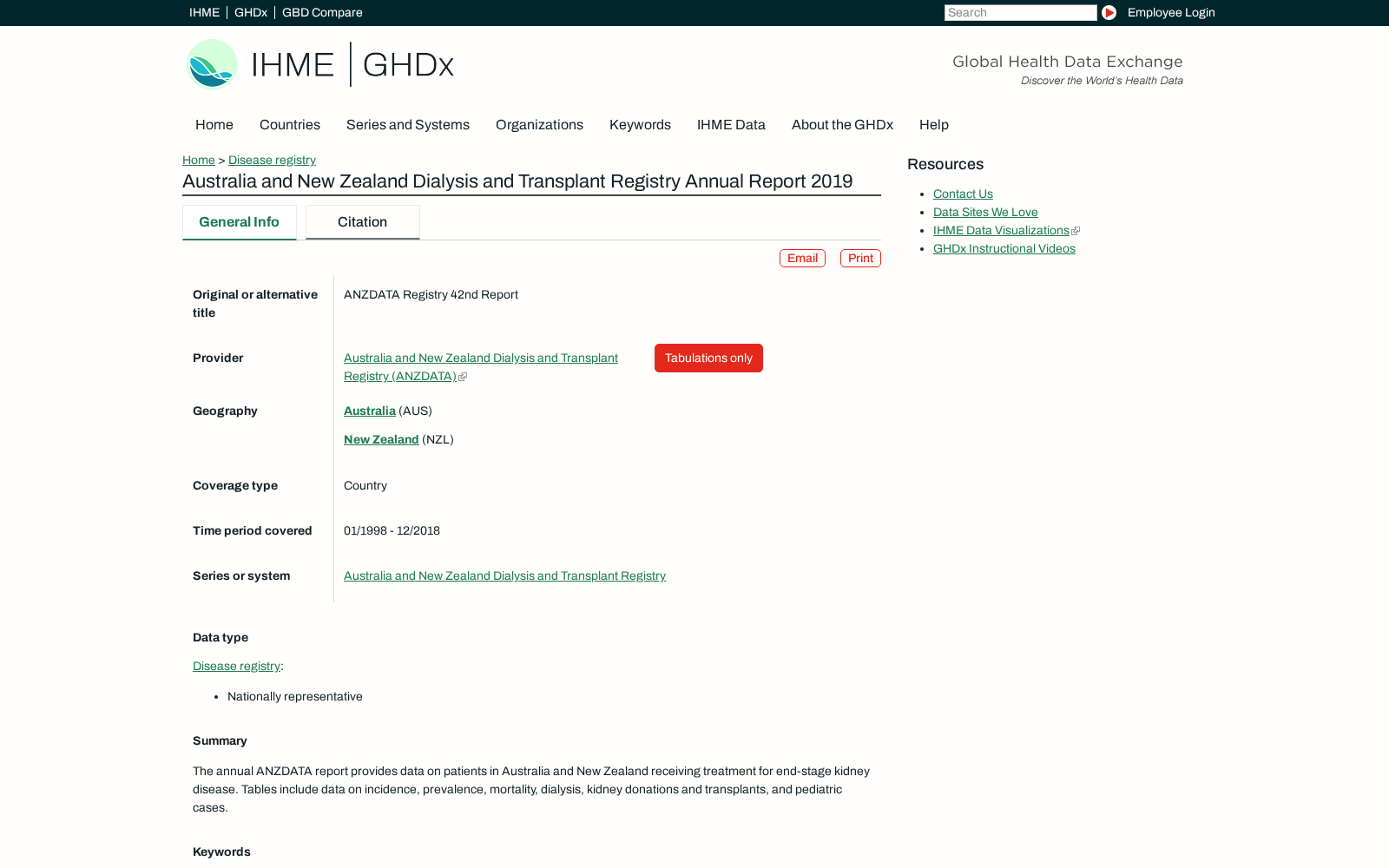Open the ANZDATA provider link
Viewport: 1389px width, 868px height.
tap(481, 367)
